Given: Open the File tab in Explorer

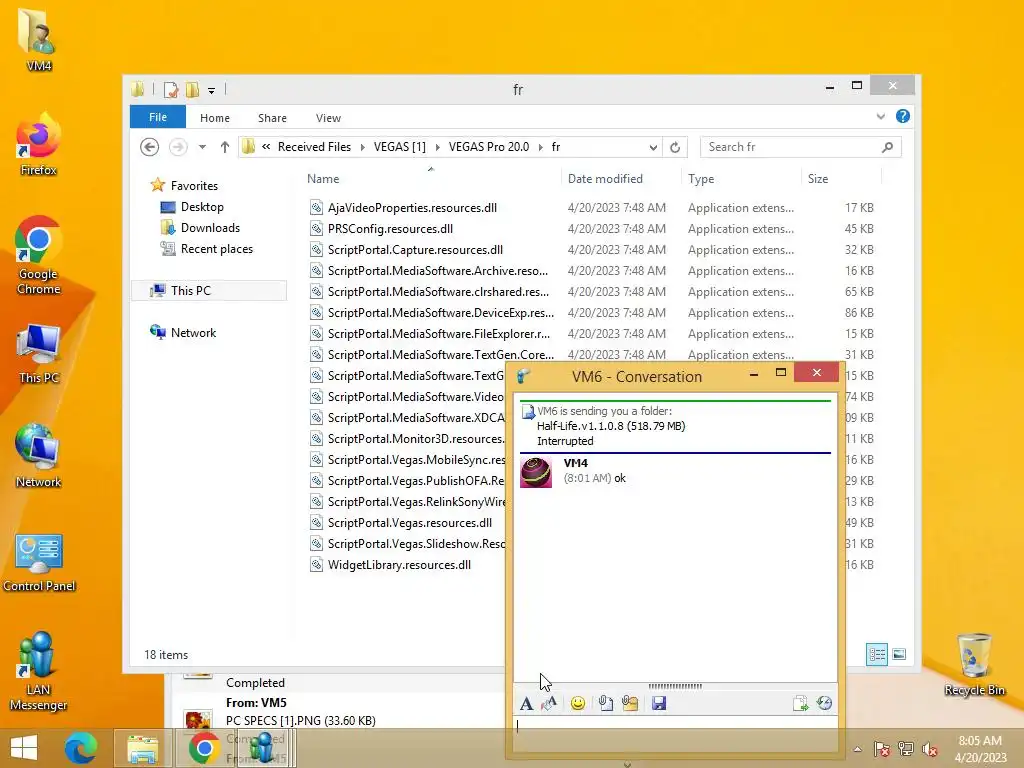Looking at the screenshot, I should 158,117.
